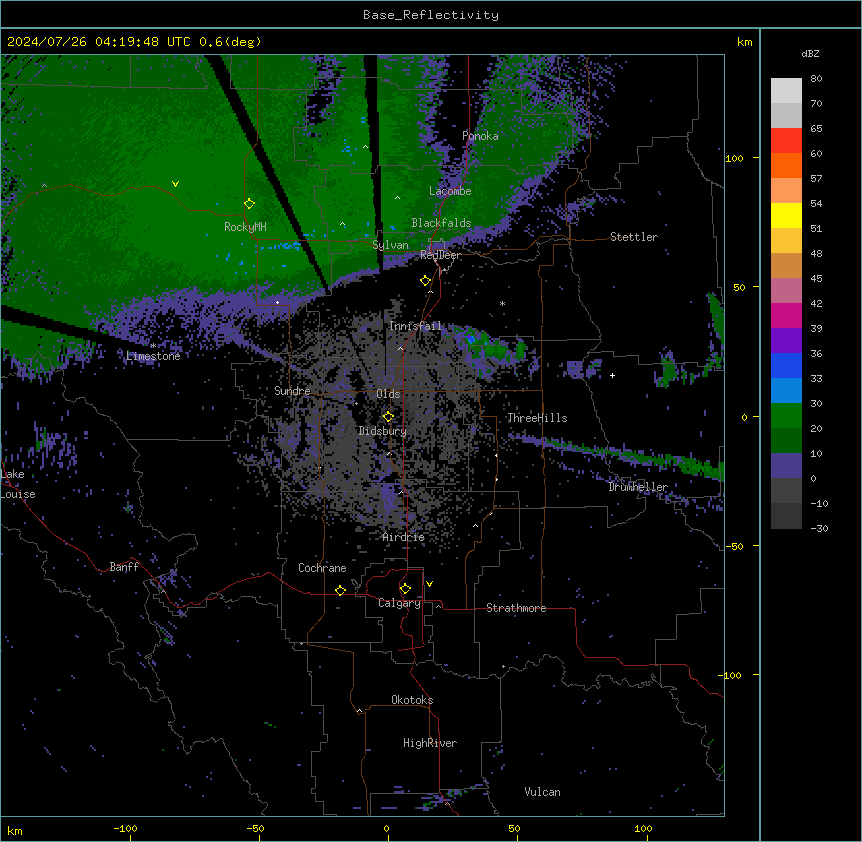This screenshot has height=842, width=862.
Task: Click the Calgary city label
Action: pos(400,603)
